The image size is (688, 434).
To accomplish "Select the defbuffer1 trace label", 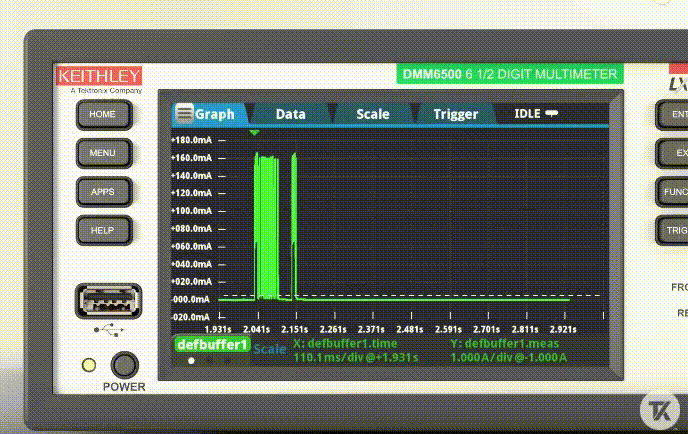I will coord(211,345).
